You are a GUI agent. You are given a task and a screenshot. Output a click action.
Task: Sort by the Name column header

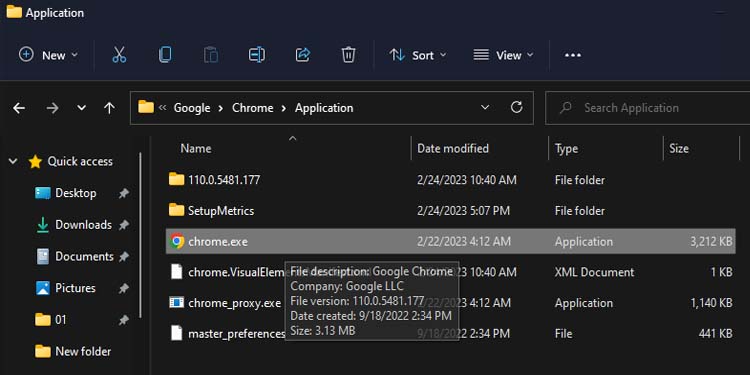196,148
